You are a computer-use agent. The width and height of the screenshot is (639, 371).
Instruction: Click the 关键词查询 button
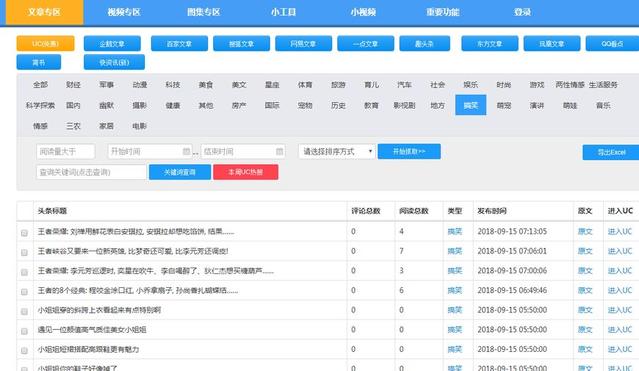(x=180, y=172)
